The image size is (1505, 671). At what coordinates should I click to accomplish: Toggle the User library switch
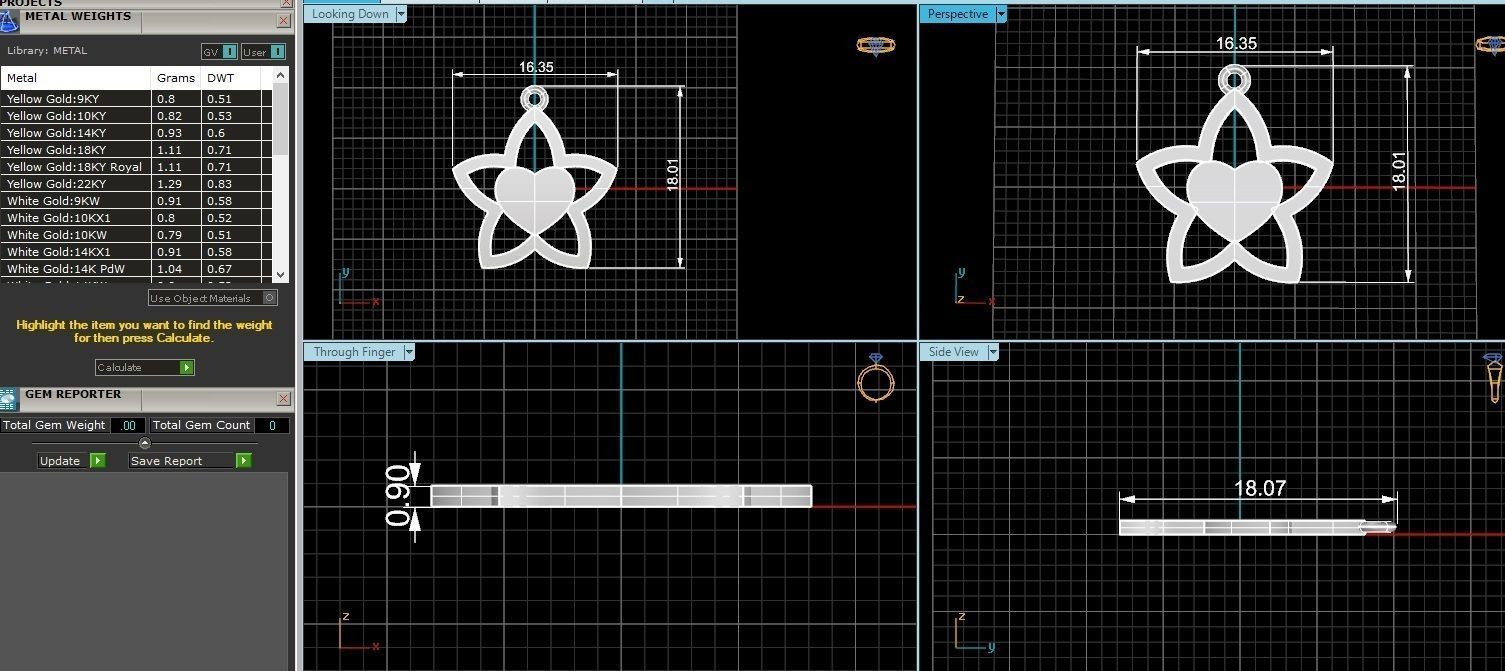pyautogui.click(x=263, y=52)
